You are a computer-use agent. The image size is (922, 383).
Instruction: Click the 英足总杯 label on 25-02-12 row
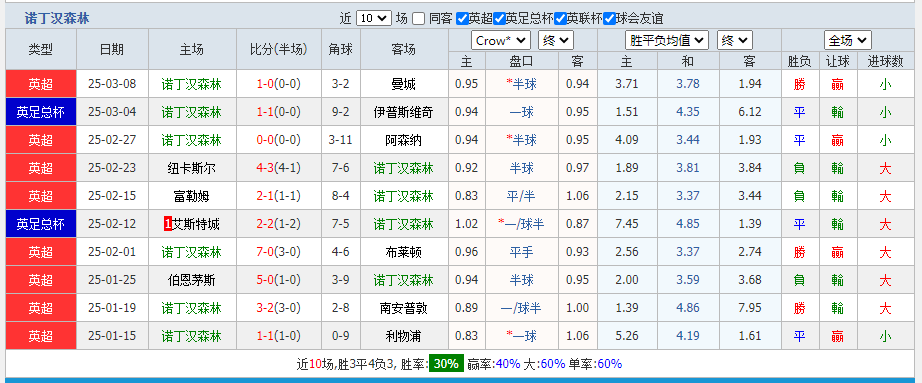click(41, 224)
